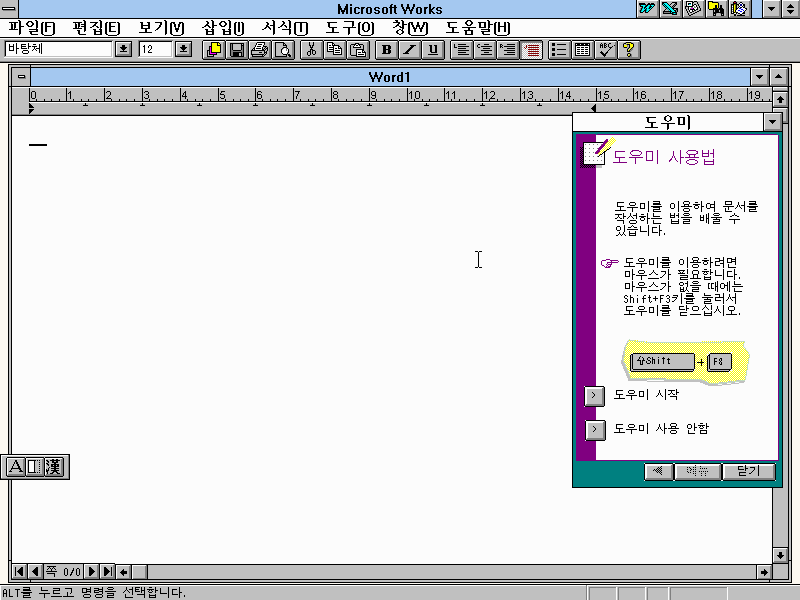The image size is (800, 600).
Task: Click the font size field showing 12
Action: point(155,49)
